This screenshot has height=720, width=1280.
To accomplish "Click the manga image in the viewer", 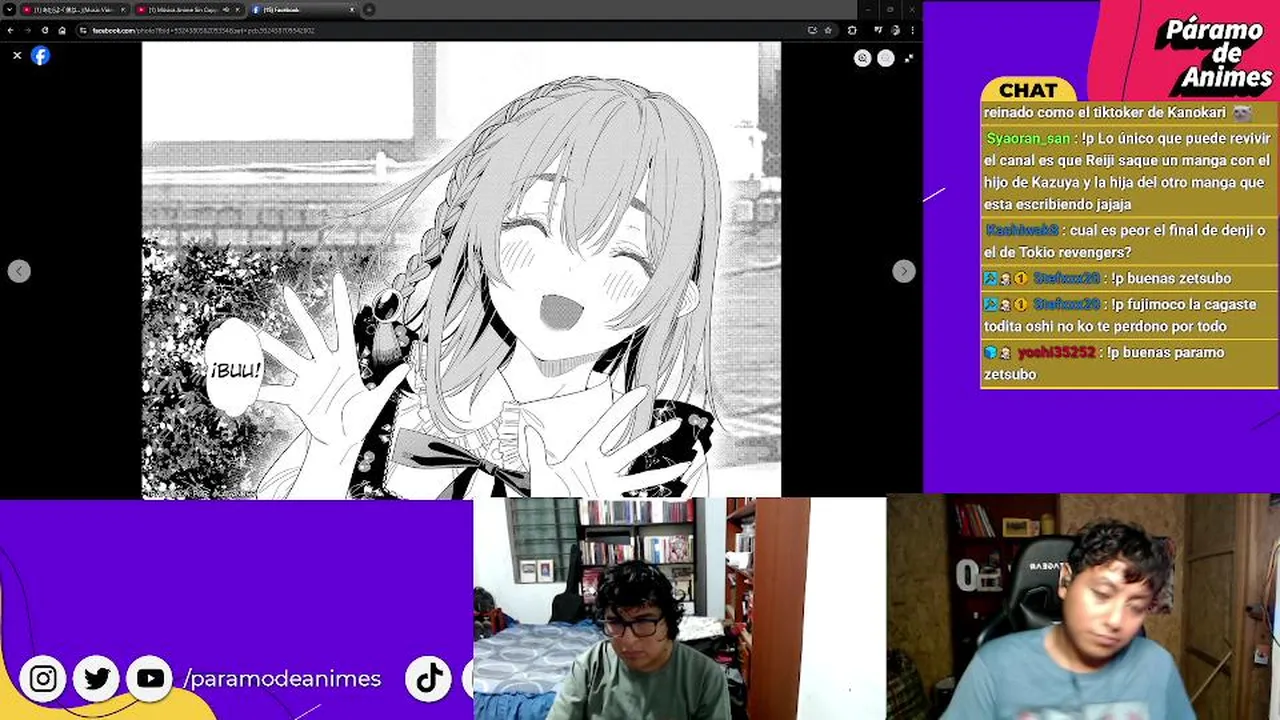I will (461, 270).
